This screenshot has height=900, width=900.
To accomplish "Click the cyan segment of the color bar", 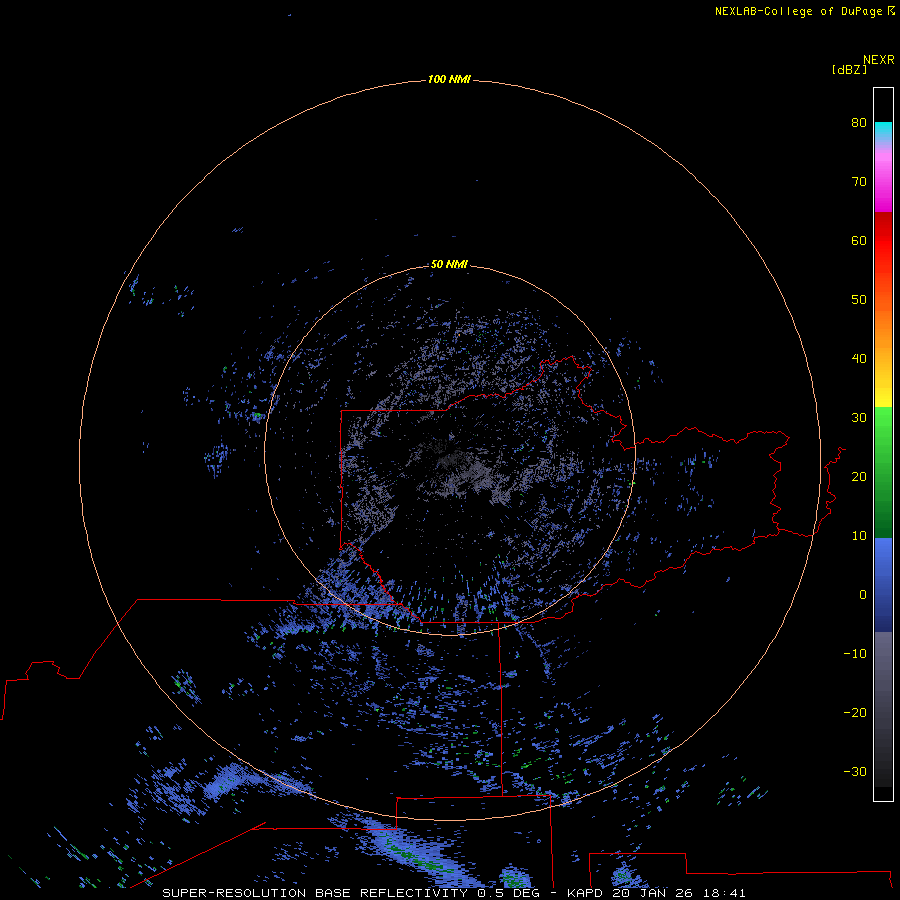I will click(883, 131).
